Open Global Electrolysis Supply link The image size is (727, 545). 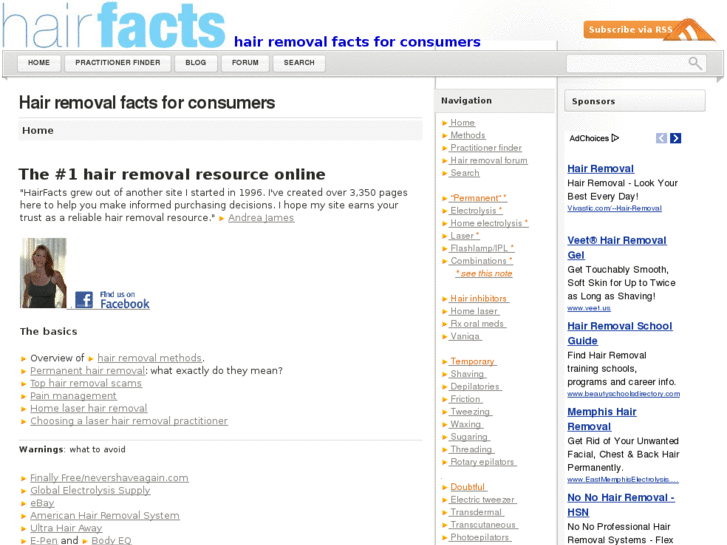pyautogui.click(x=90, y=490)
